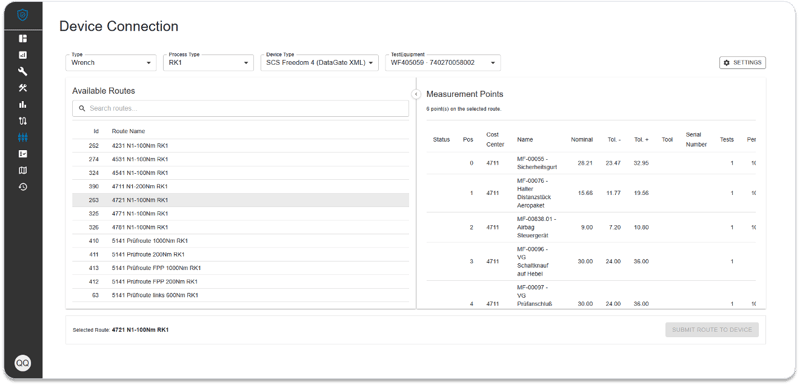800x385 pixels.
Task: Select route 5141 Prüfroute FPP 200Nm RK1
Action: (x=240, y=281)
